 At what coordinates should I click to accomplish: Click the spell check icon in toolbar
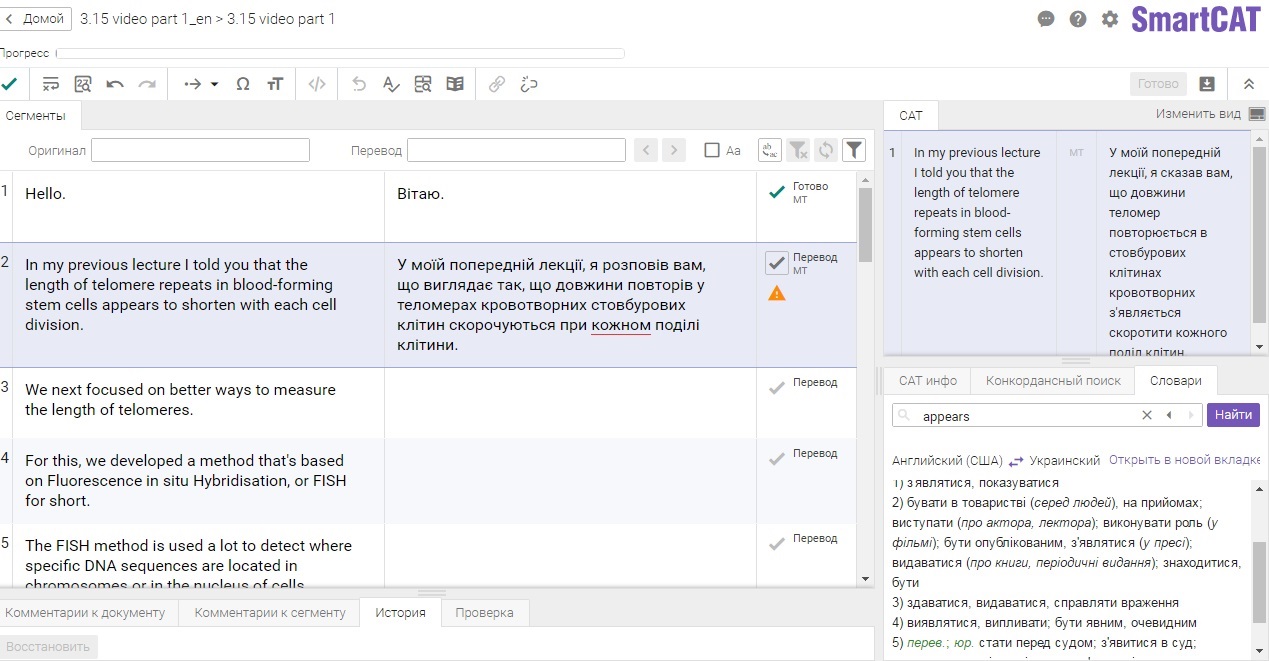point(391,84)
